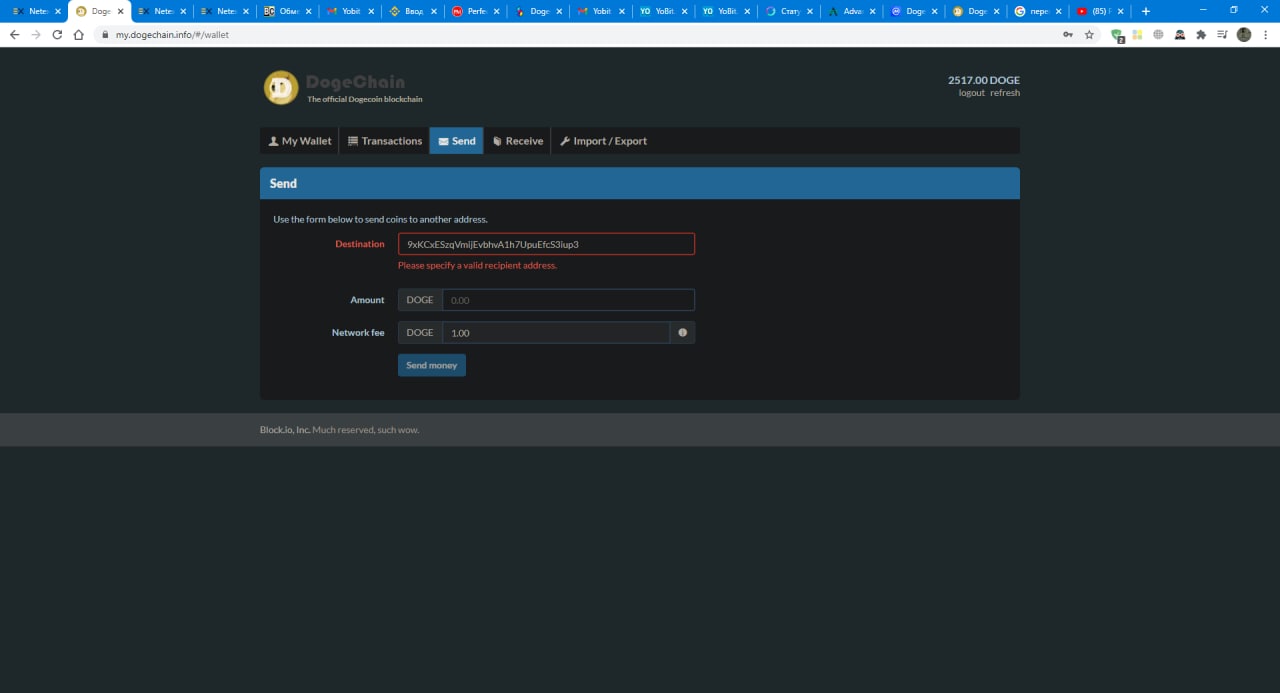Close the YouTube (85) tab

[1121, 11]
